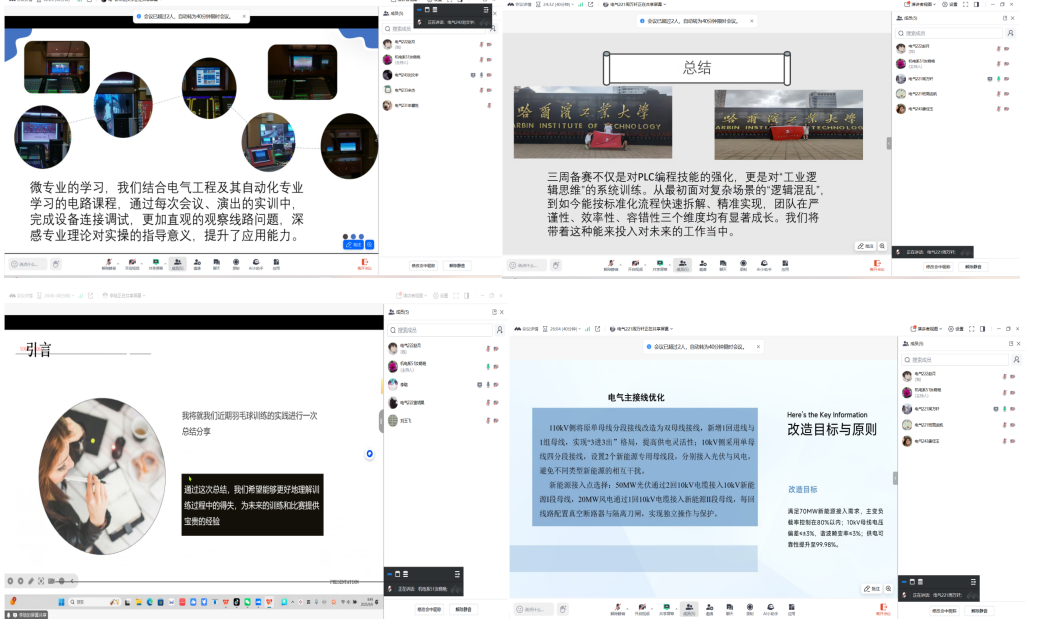Click red Leave Meeting button in 微专业 window
The image size is (1057, 619).
click(365, 265)
